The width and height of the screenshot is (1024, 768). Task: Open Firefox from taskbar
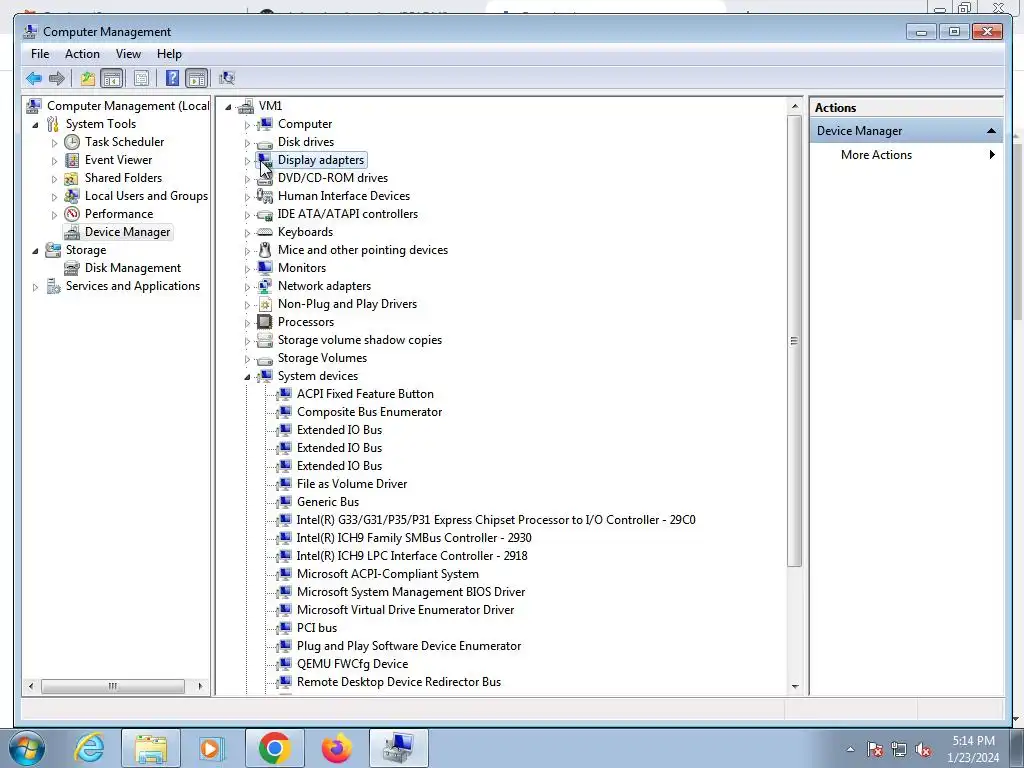coord(336,748)
